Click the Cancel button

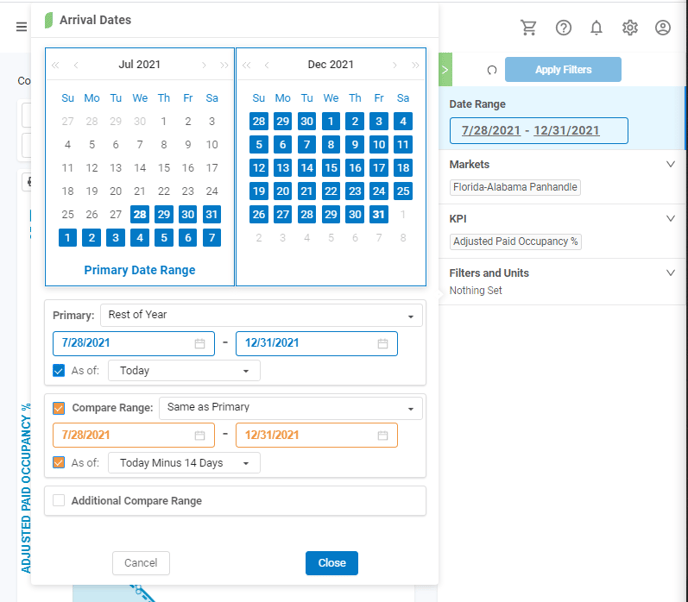141,563
